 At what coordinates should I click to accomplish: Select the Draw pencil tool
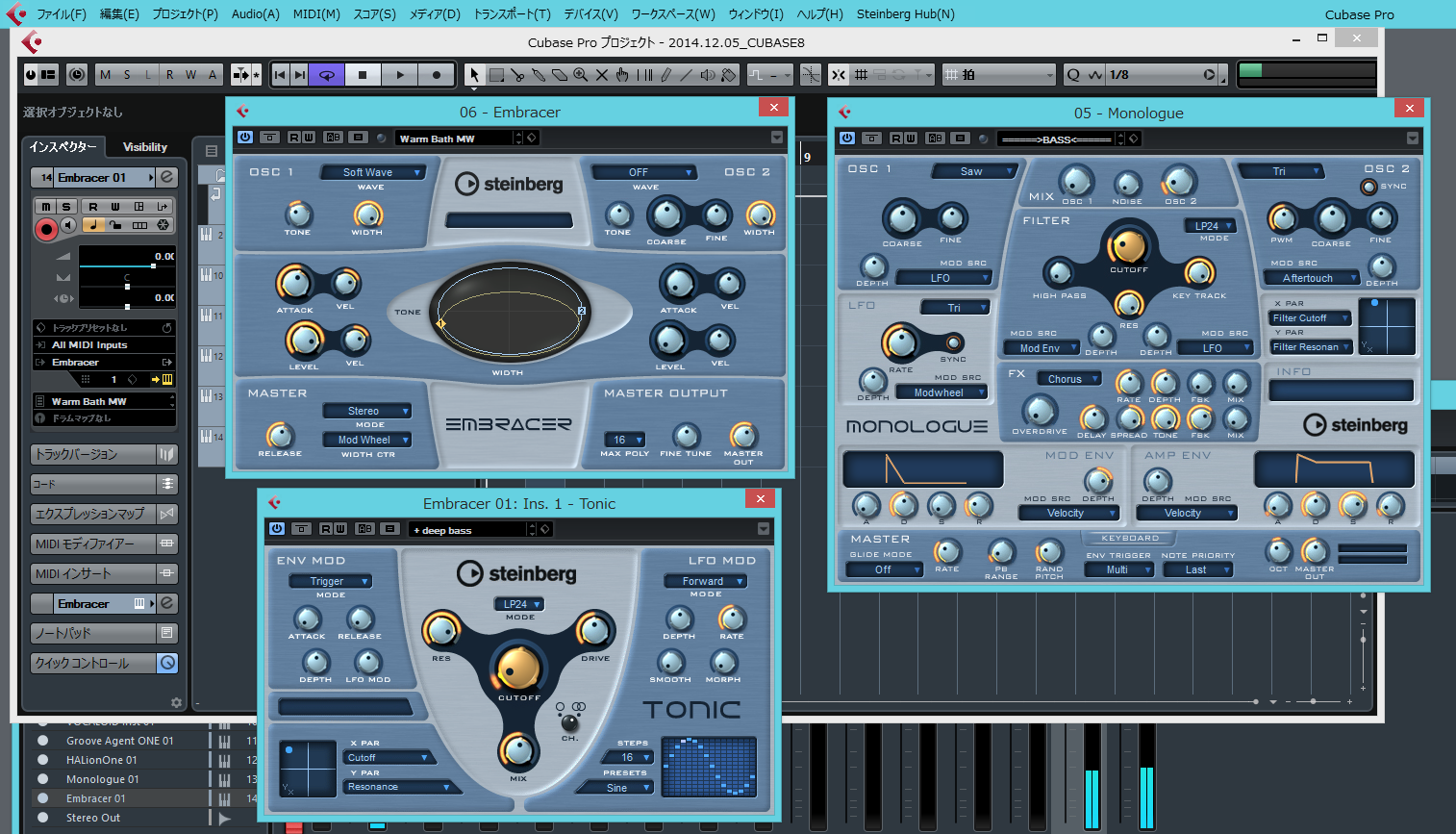click(x=665, y=74)
